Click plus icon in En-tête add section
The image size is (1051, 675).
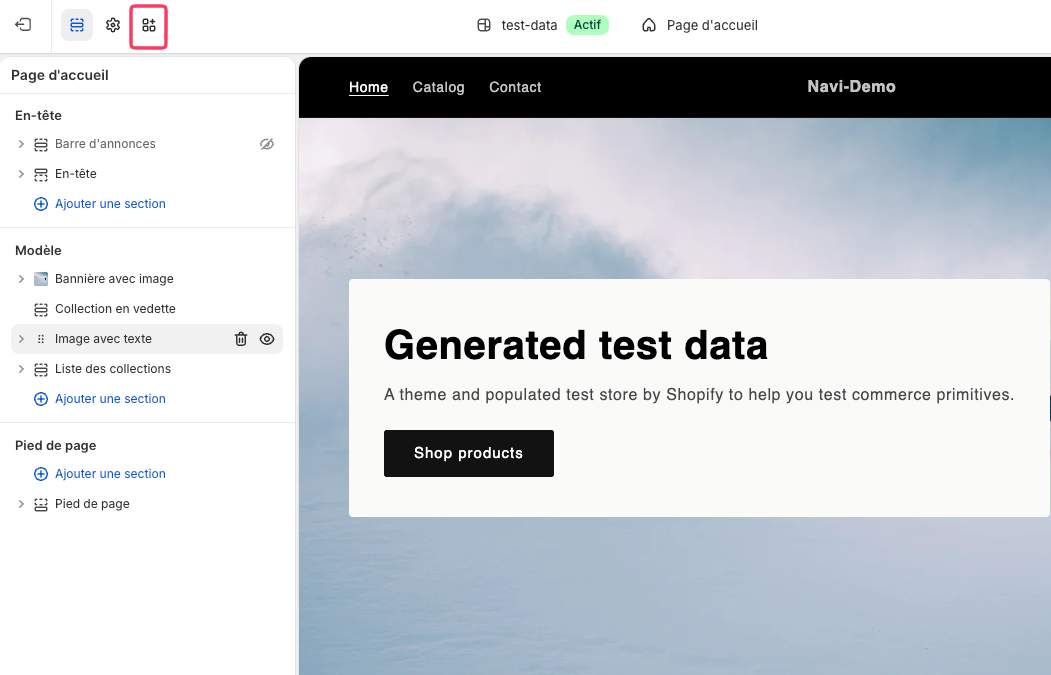(41, 204)
